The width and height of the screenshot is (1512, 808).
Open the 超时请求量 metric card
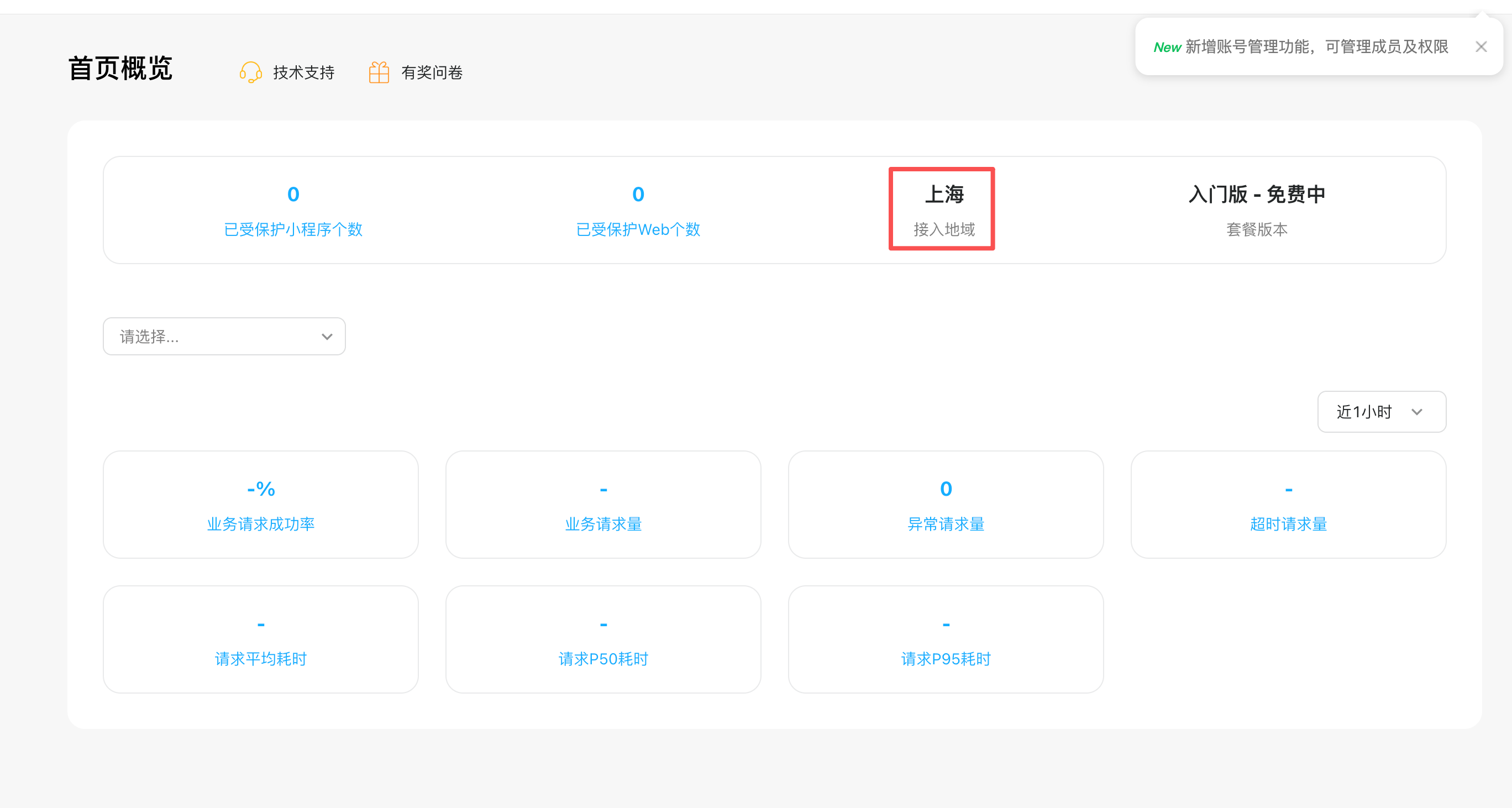[1288, 505]
